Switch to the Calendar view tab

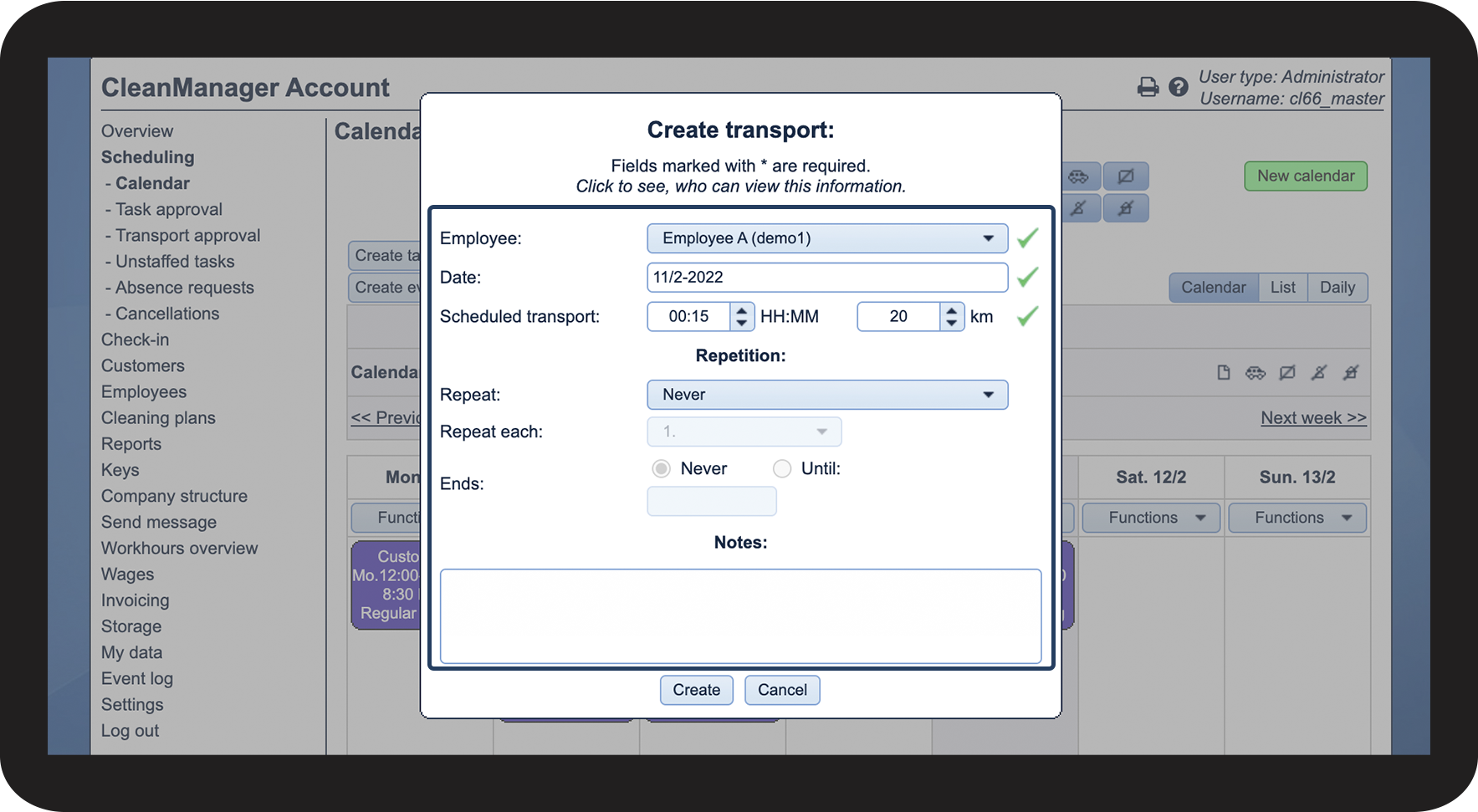tap(1214, 288)
